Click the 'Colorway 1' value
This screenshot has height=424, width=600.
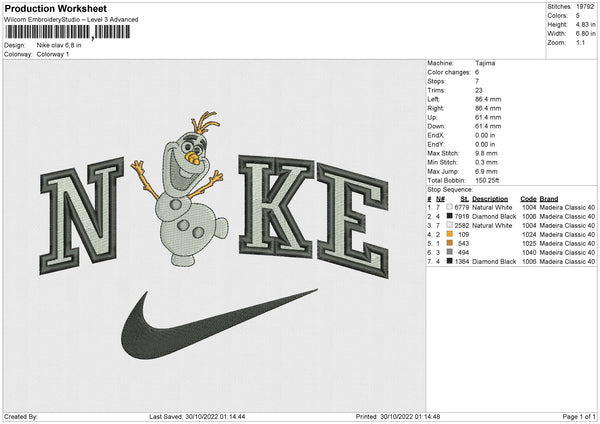[x=53, y=54]
